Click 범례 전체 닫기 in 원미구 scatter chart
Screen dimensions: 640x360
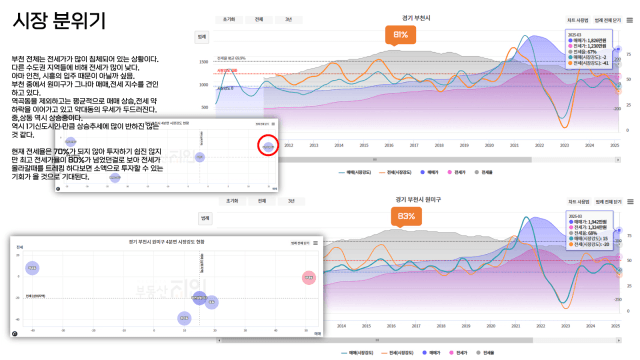pyautogui.click(x=300, y=243)
